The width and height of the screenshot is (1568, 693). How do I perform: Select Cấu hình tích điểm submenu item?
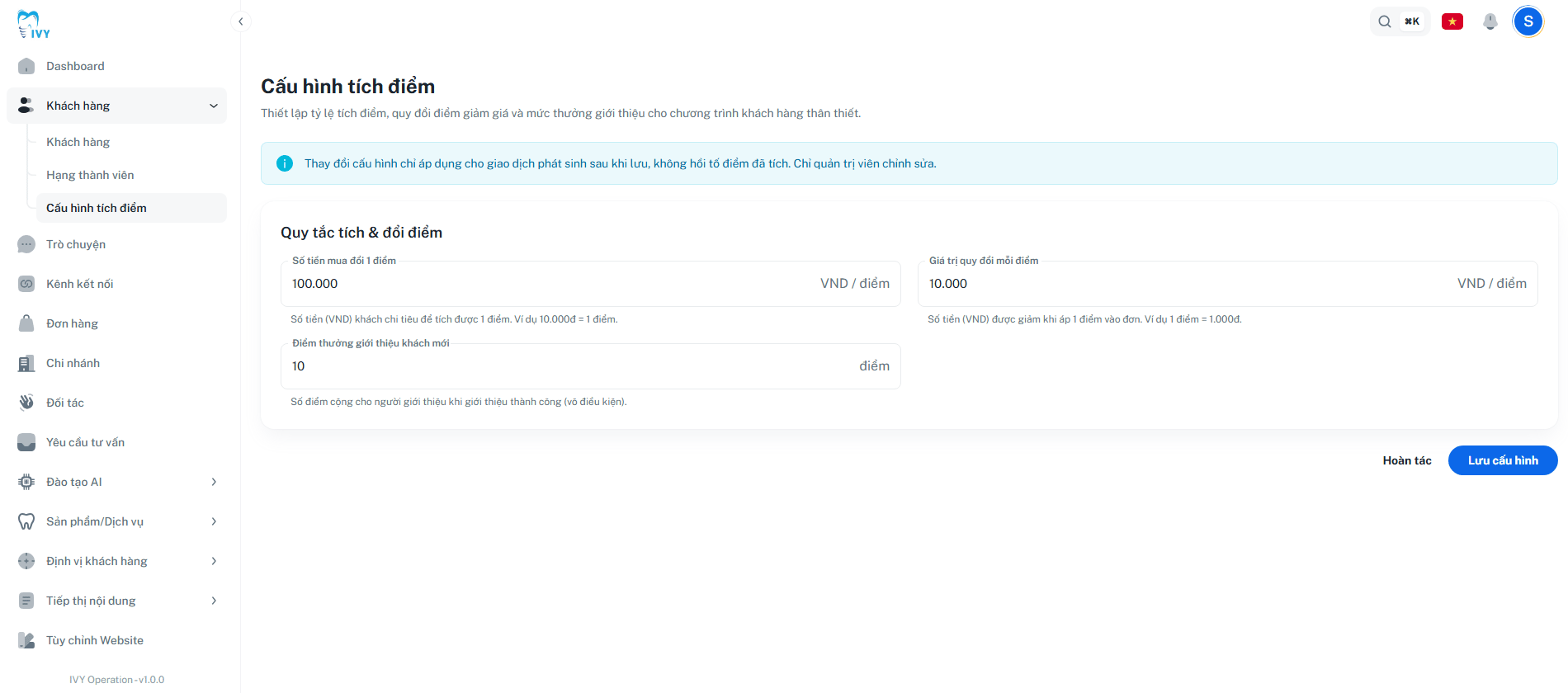(x=131, y=208)
